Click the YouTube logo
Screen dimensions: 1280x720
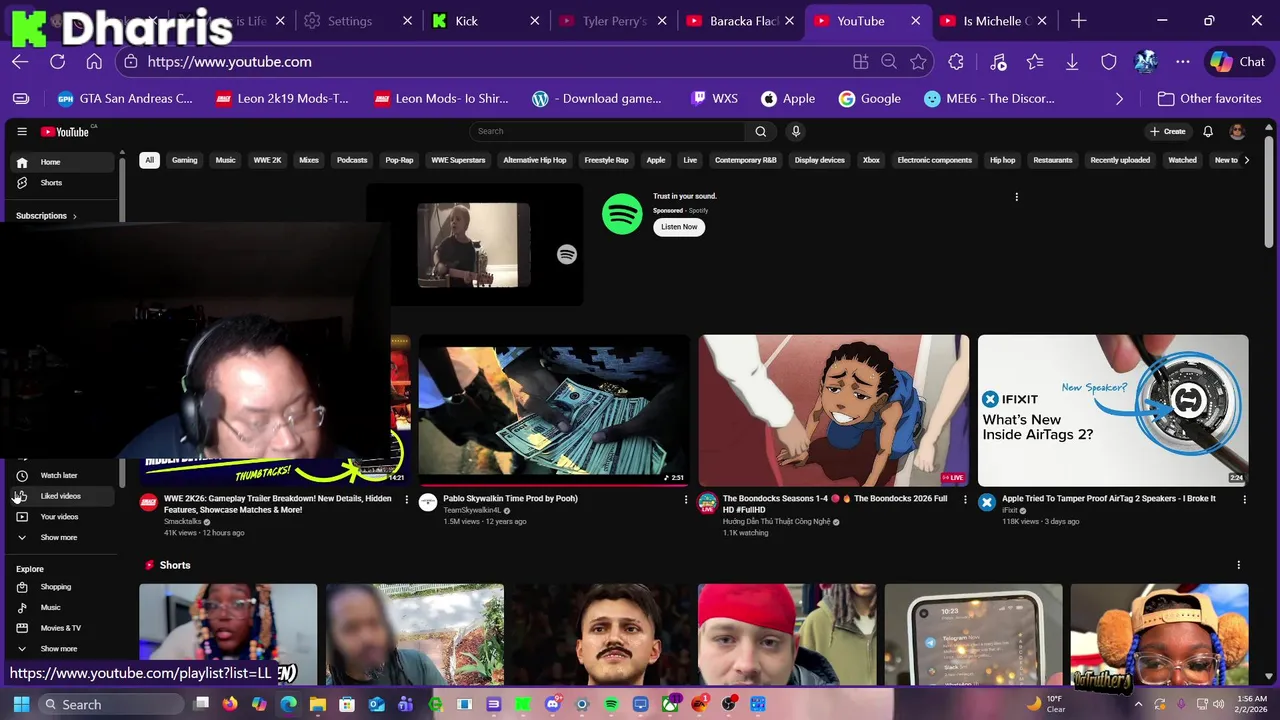pyautogui.click(x=66, y=131)
